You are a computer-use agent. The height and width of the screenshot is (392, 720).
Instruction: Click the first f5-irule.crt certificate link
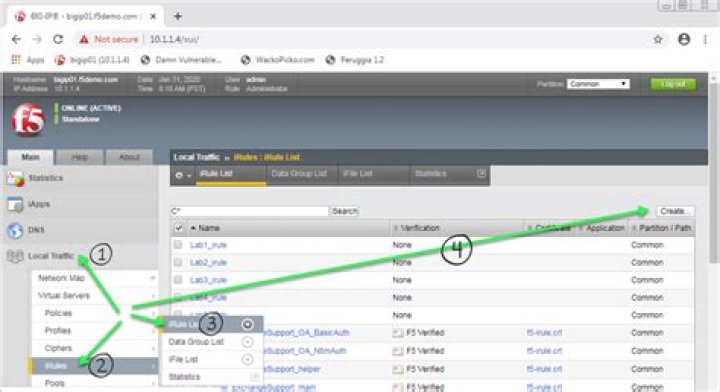(x=545, y=333)
